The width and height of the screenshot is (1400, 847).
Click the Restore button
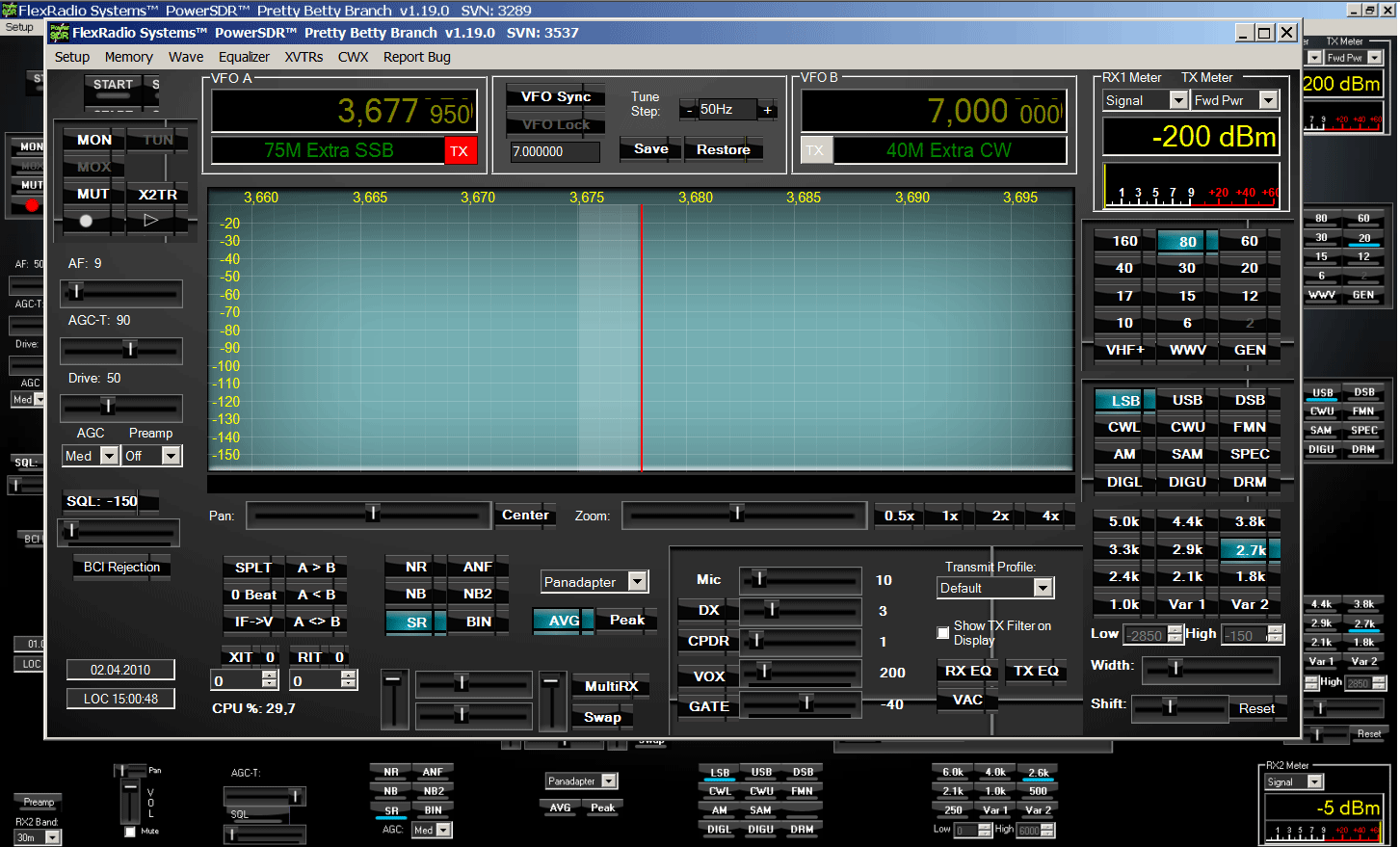[723, 149]
